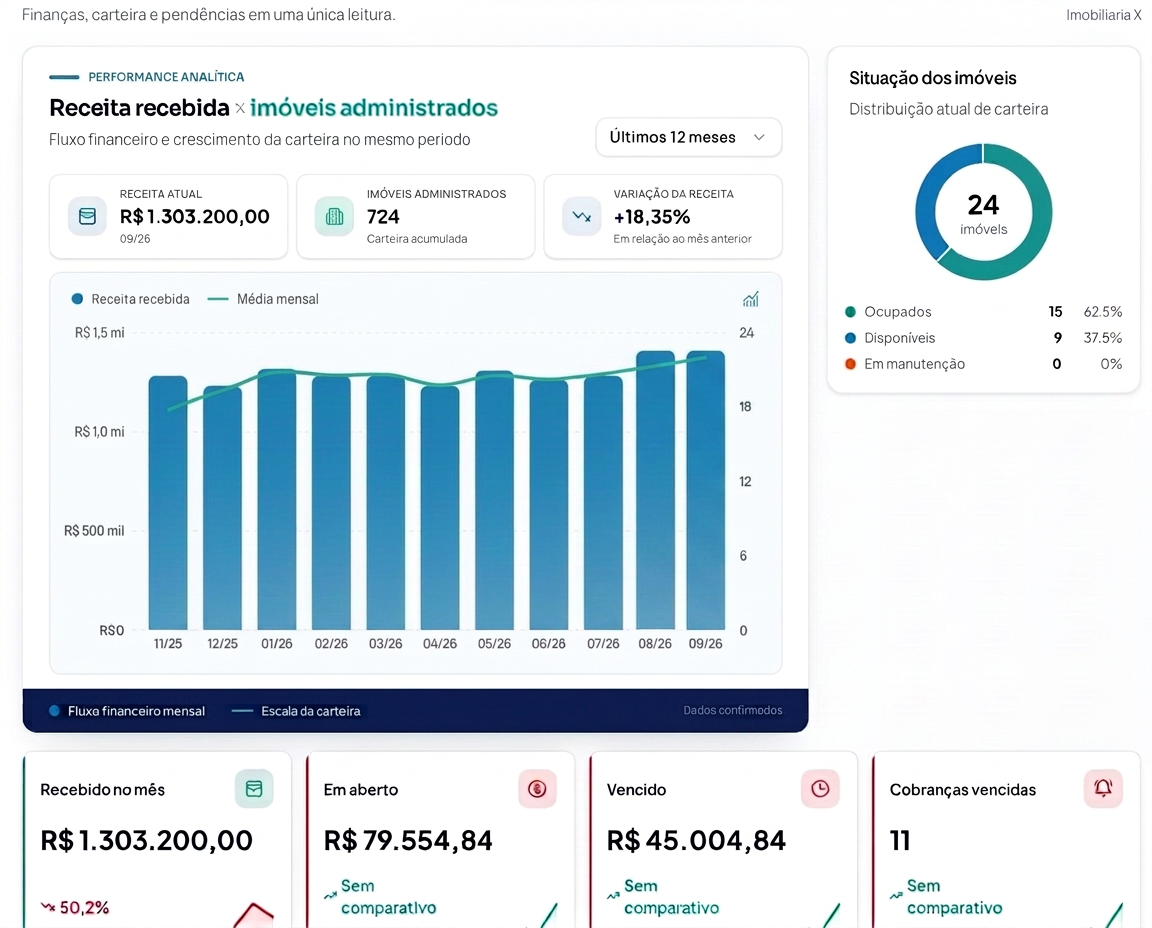Click the PERFORMANCE ANALÍTICA section label
This screenshot has height=928, width=1152.
click(x=166, y=77)
